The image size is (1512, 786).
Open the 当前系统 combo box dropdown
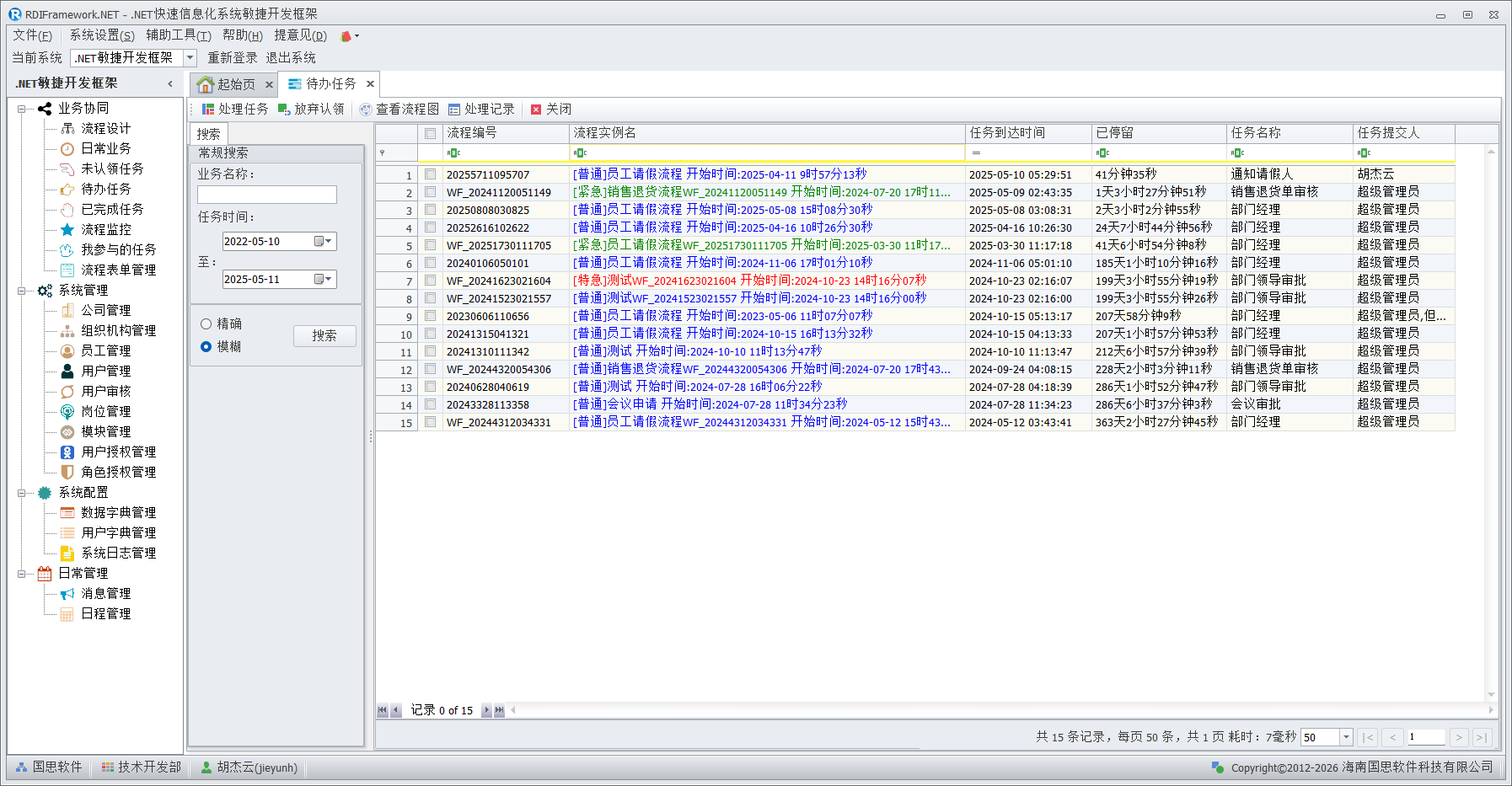coord(190,58)
